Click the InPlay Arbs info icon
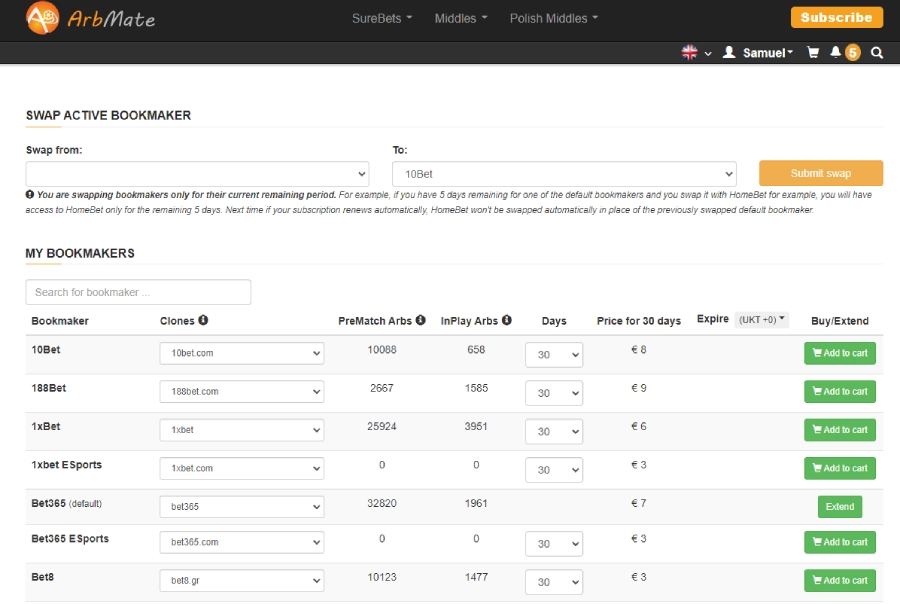This screenshot has width=900, height=604. tap(507, 321)
